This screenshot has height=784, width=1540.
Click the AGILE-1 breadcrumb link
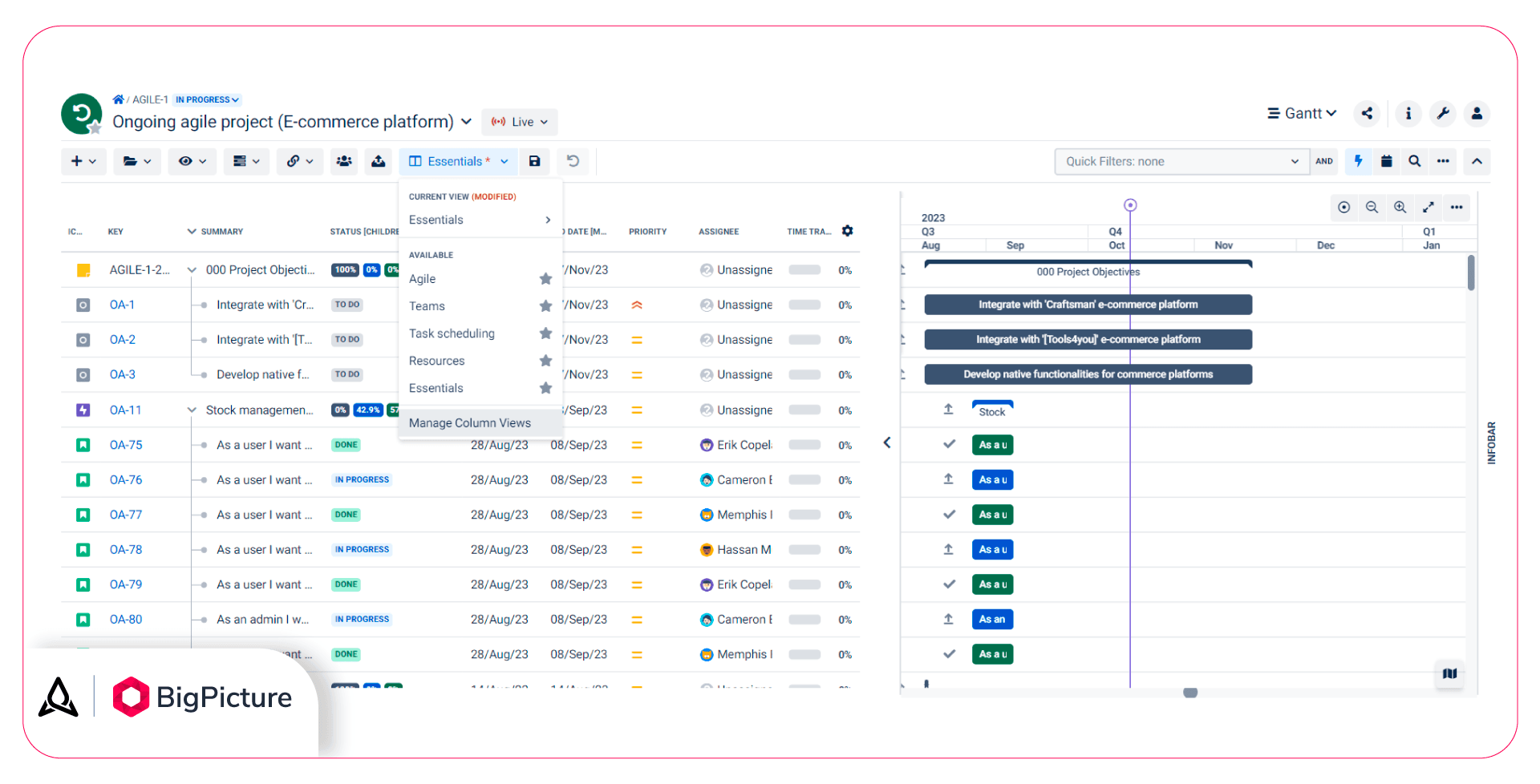pos(150,99)
